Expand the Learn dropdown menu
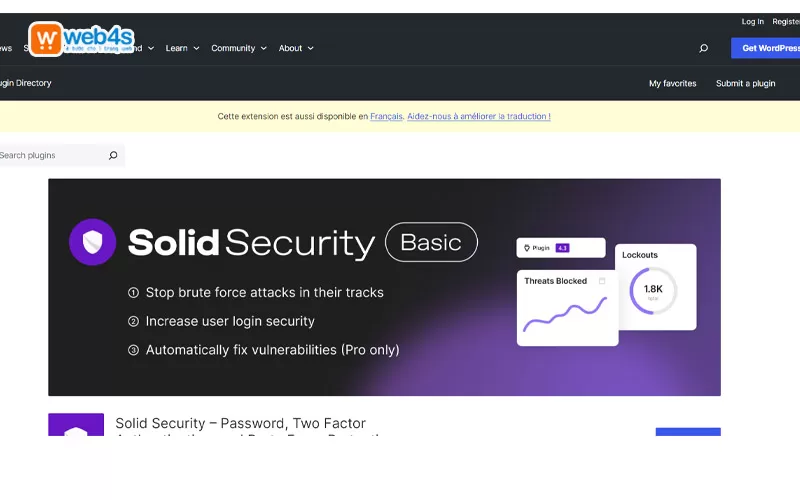Viewport: 800px width, 500px height. point(182,48)
